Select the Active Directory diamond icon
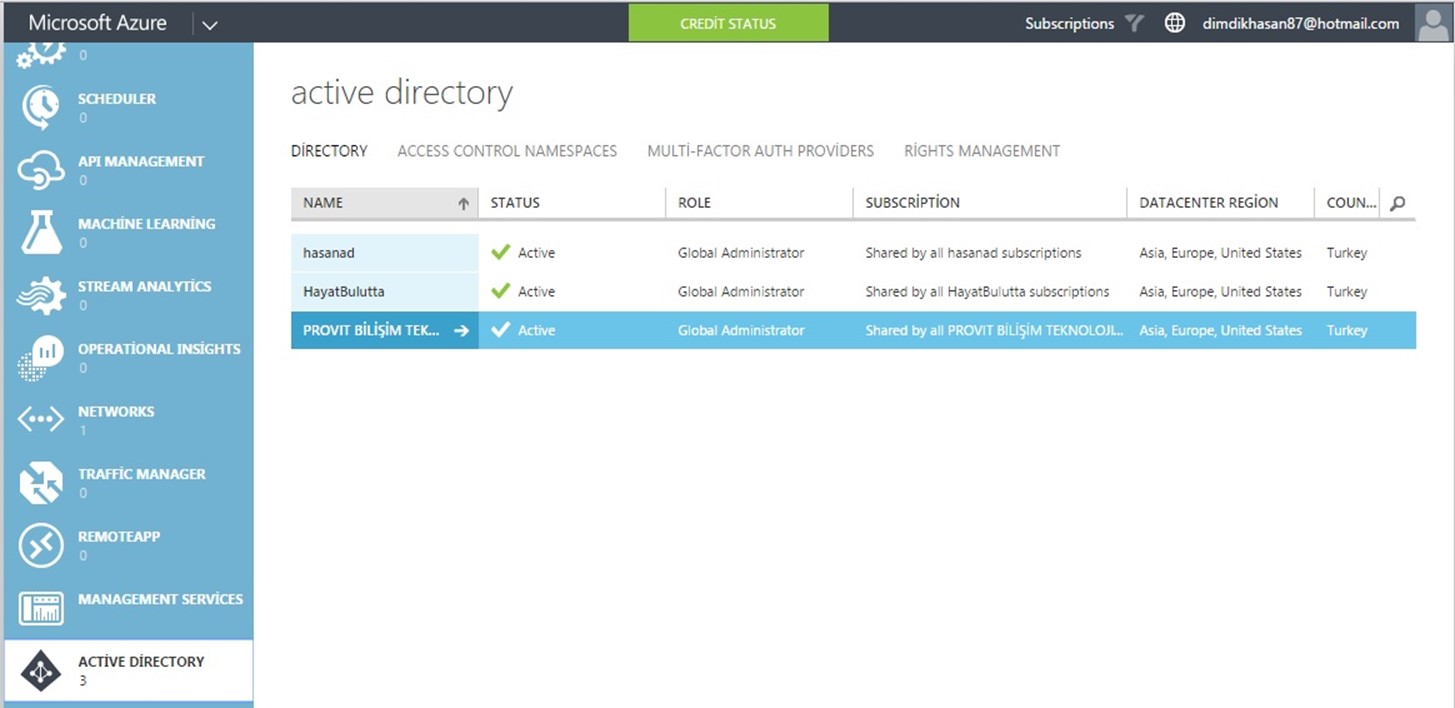This screenshot has width=1455, height=708. [41, 671]
